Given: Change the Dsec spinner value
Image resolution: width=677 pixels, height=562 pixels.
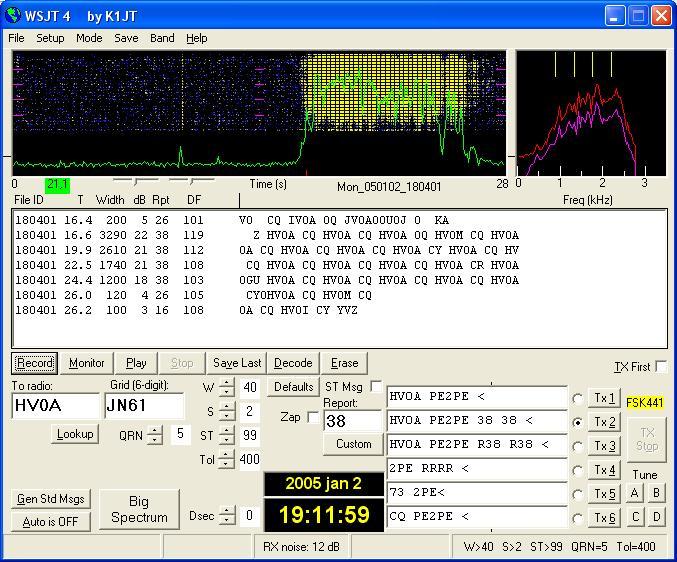Looking at the screenshot, I should pos(226,516).
